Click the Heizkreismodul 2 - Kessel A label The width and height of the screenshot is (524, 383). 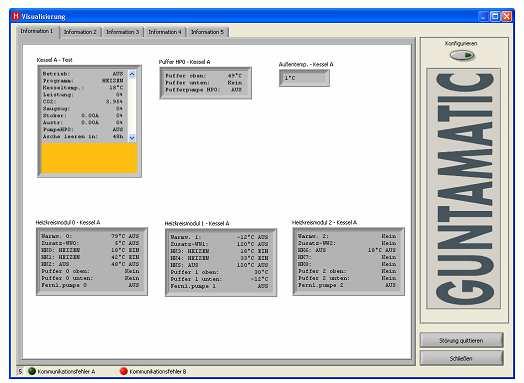pyautogui.click(x=324, y=223)
